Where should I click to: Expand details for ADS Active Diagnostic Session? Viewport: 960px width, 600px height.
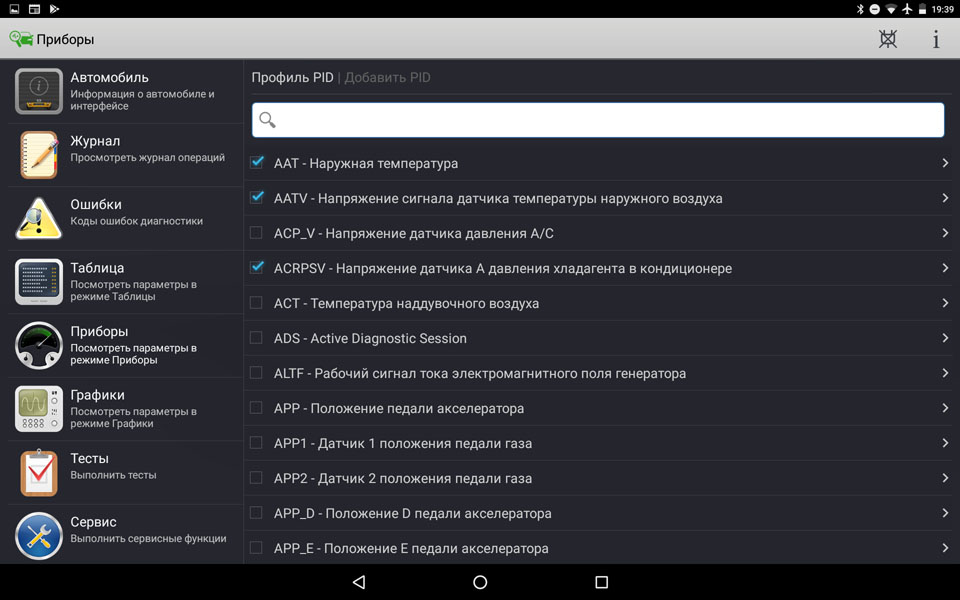pos(944,338)
